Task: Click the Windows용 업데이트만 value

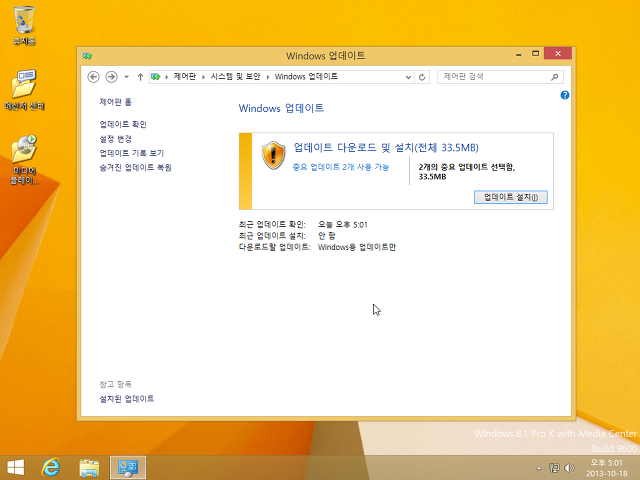Action: (357, 247)
